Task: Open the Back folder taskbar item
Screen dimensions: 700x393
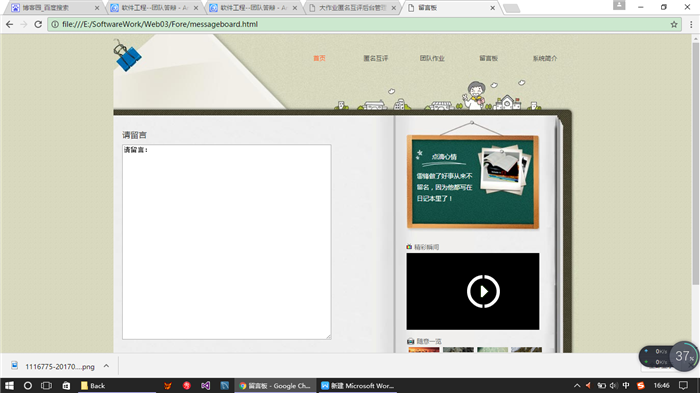Action: (116, 385)
